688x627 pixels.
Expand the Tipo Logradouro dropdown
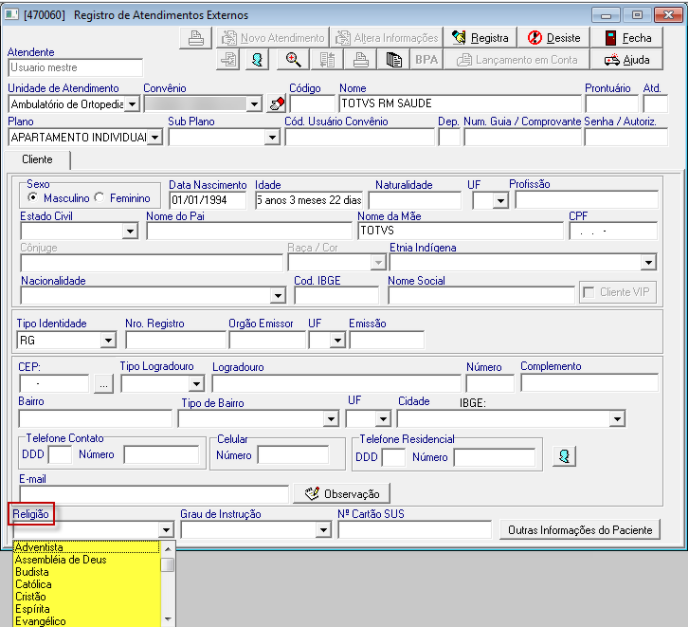(197, 384)
